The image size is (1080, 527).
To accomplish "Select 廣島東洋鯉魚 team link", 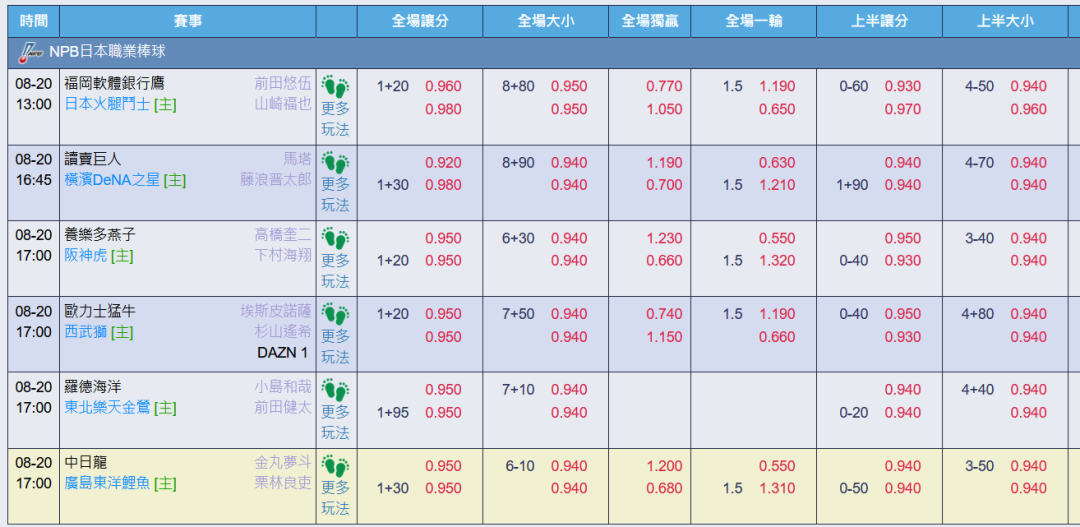I will pyautogui.click(x=107, y=484).
